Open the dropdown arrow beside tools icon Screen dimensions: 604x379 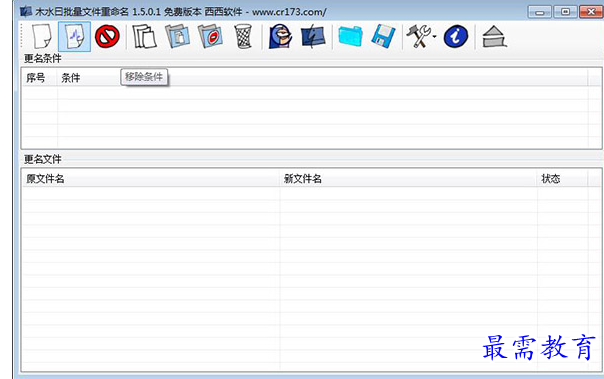[x=435, y=37]
